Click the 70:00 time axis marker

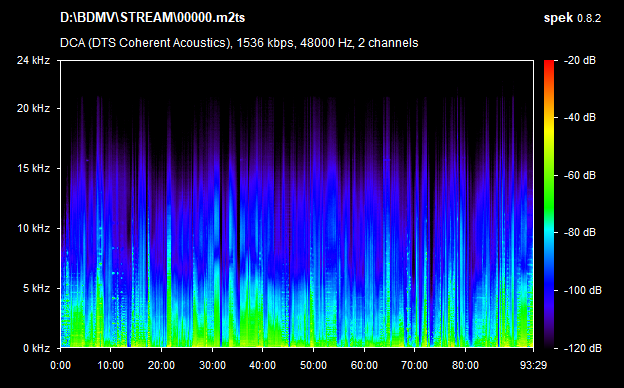tap(415, 365)
